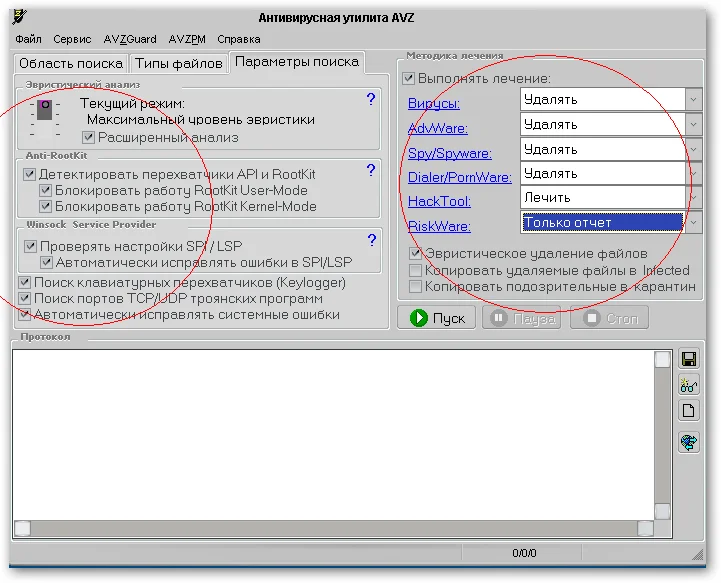Click the Максимальный уровень эвристики text
The image size is (721, 583).
tap(201, 120)
